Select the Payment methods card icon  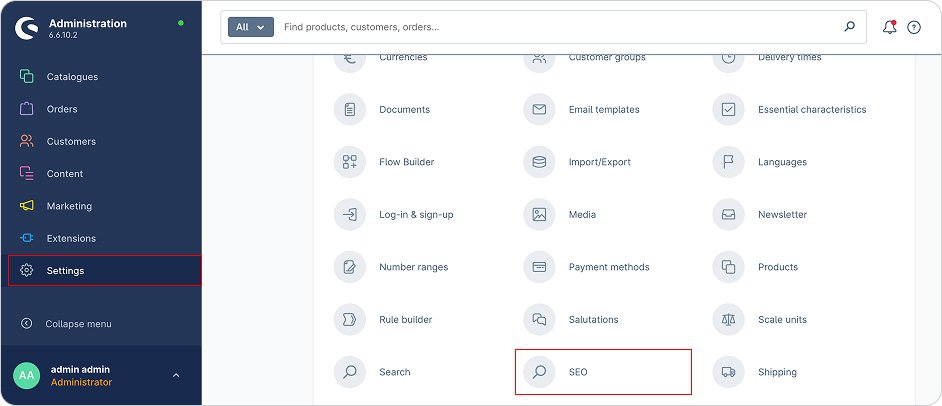tap(539, 267)
